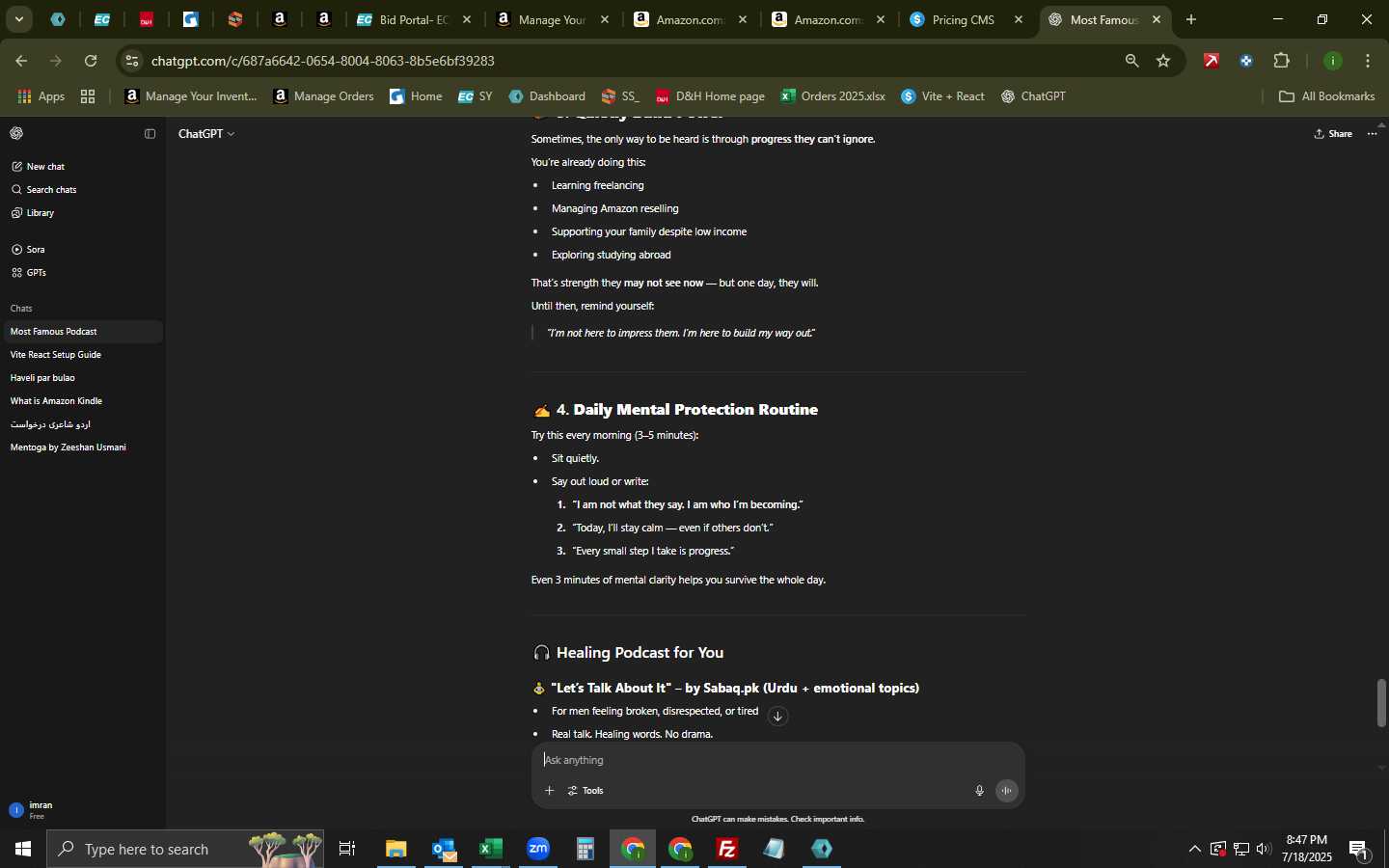Open the Vite + React bookmark

943,96
